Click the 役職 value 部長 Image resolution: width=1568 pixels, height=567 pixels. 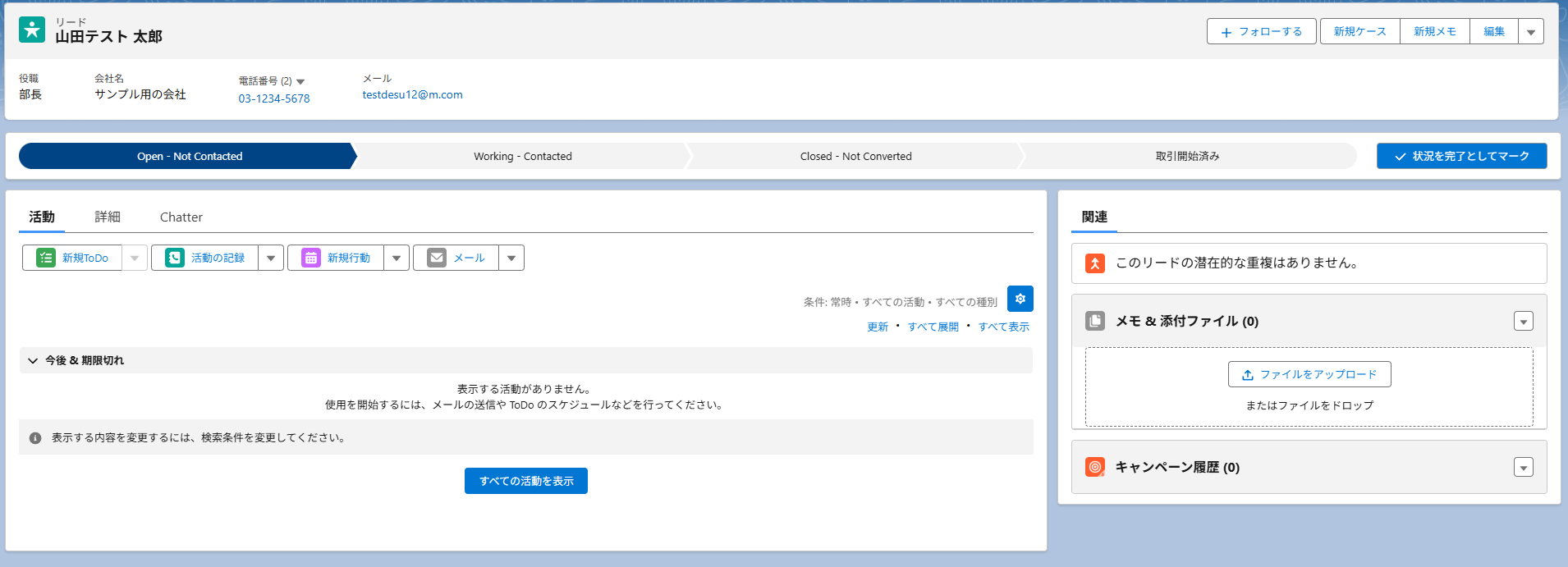(30, 94)
